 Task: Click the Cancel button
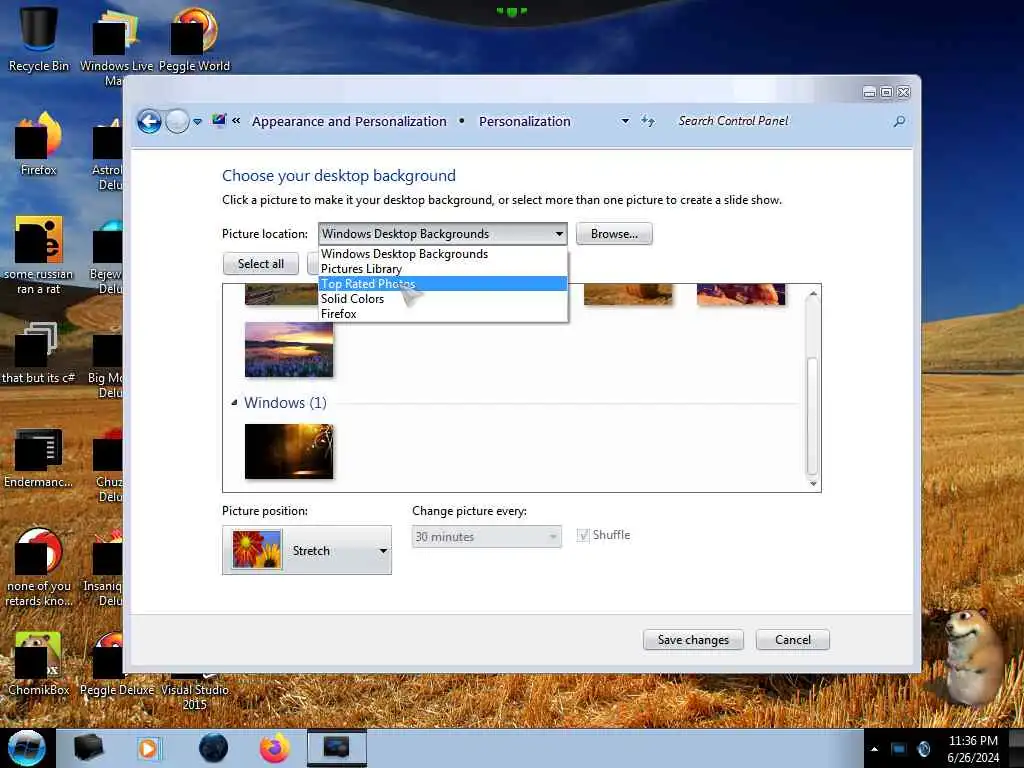click(793, 639)
